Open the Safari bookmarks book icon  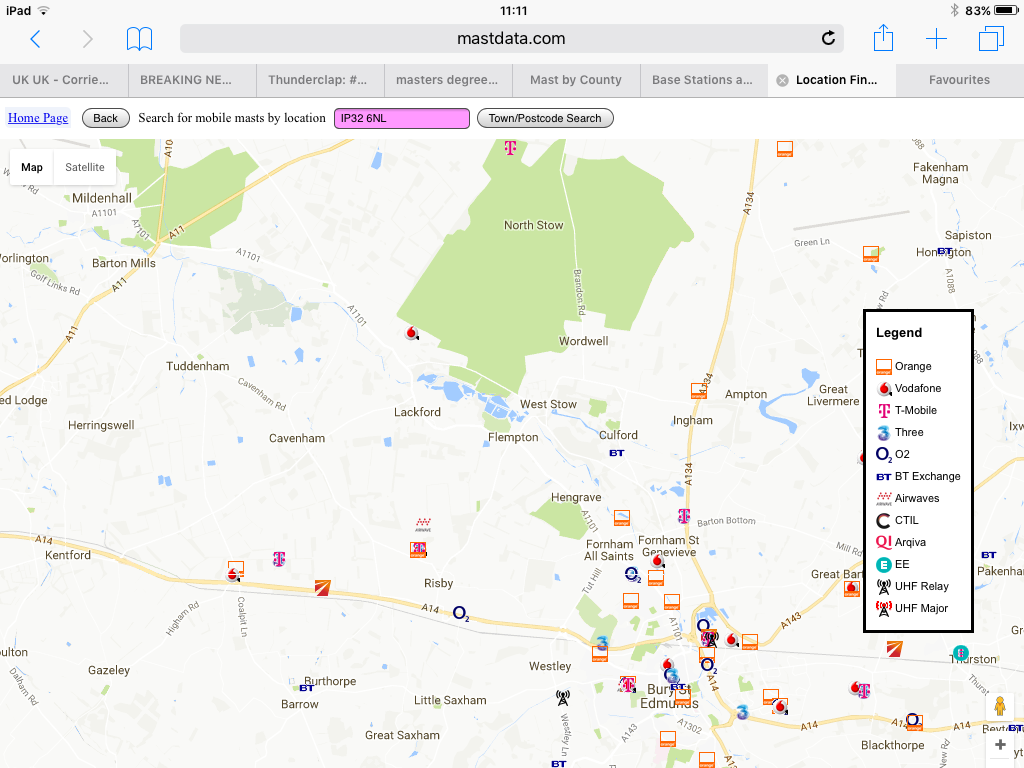[x=140, y=39]
